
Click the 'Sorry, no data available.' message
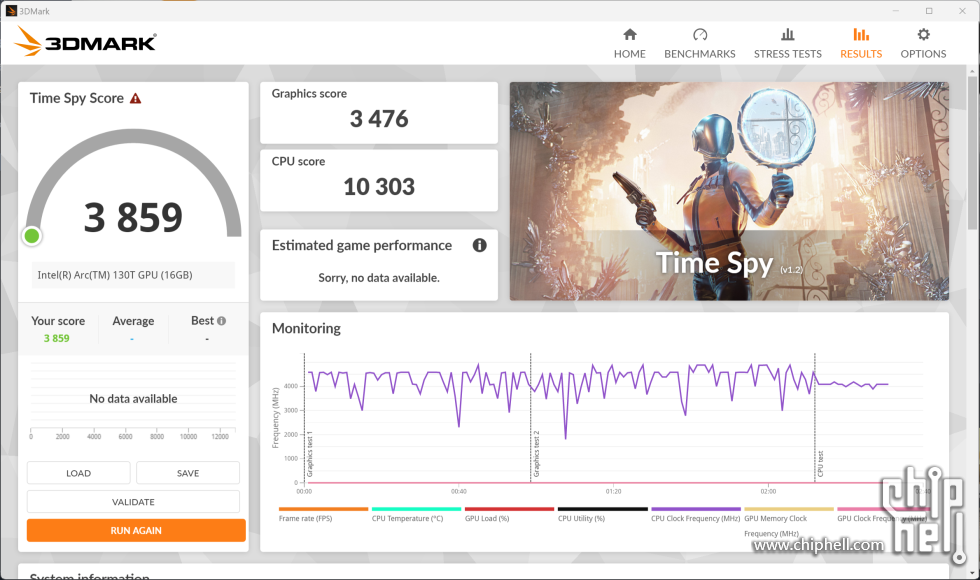pyautogui.click(x=379, y=278)
